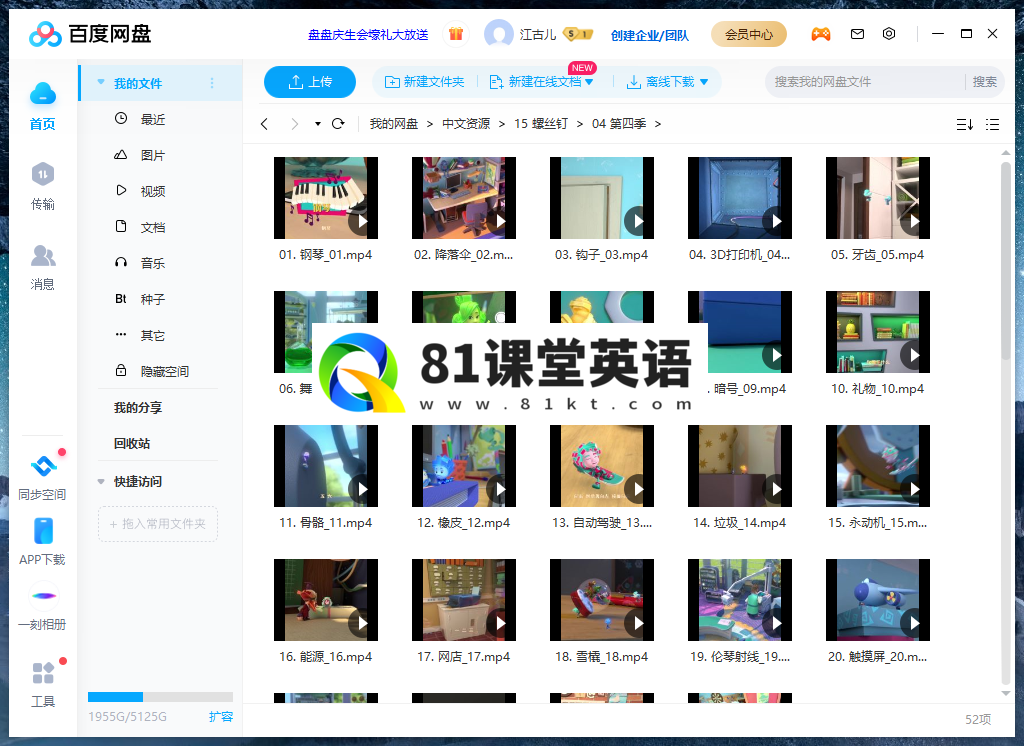Click the 搜索 search button
The height and width of the screenshot is (746, 1024).
984,82
